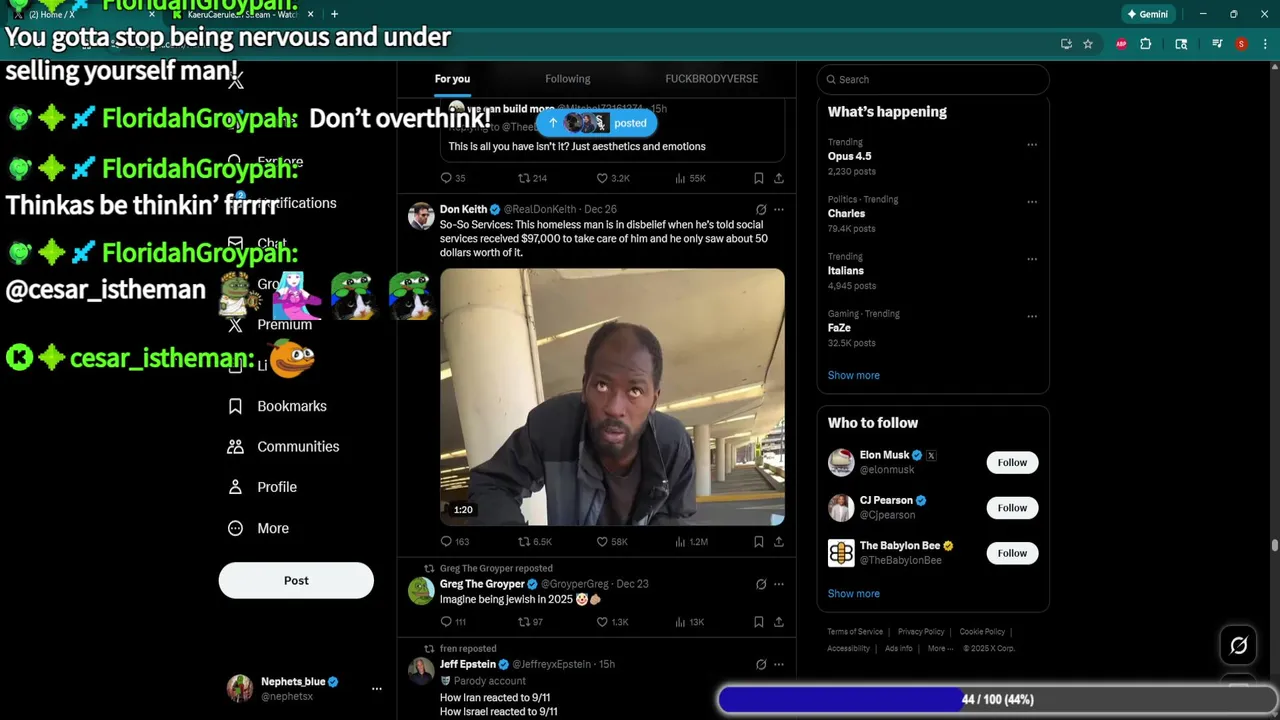The height and width of the screenshot is (720, 1280).
Task: Open Gemini in Chrome
Action: (x=1147, y=14)
